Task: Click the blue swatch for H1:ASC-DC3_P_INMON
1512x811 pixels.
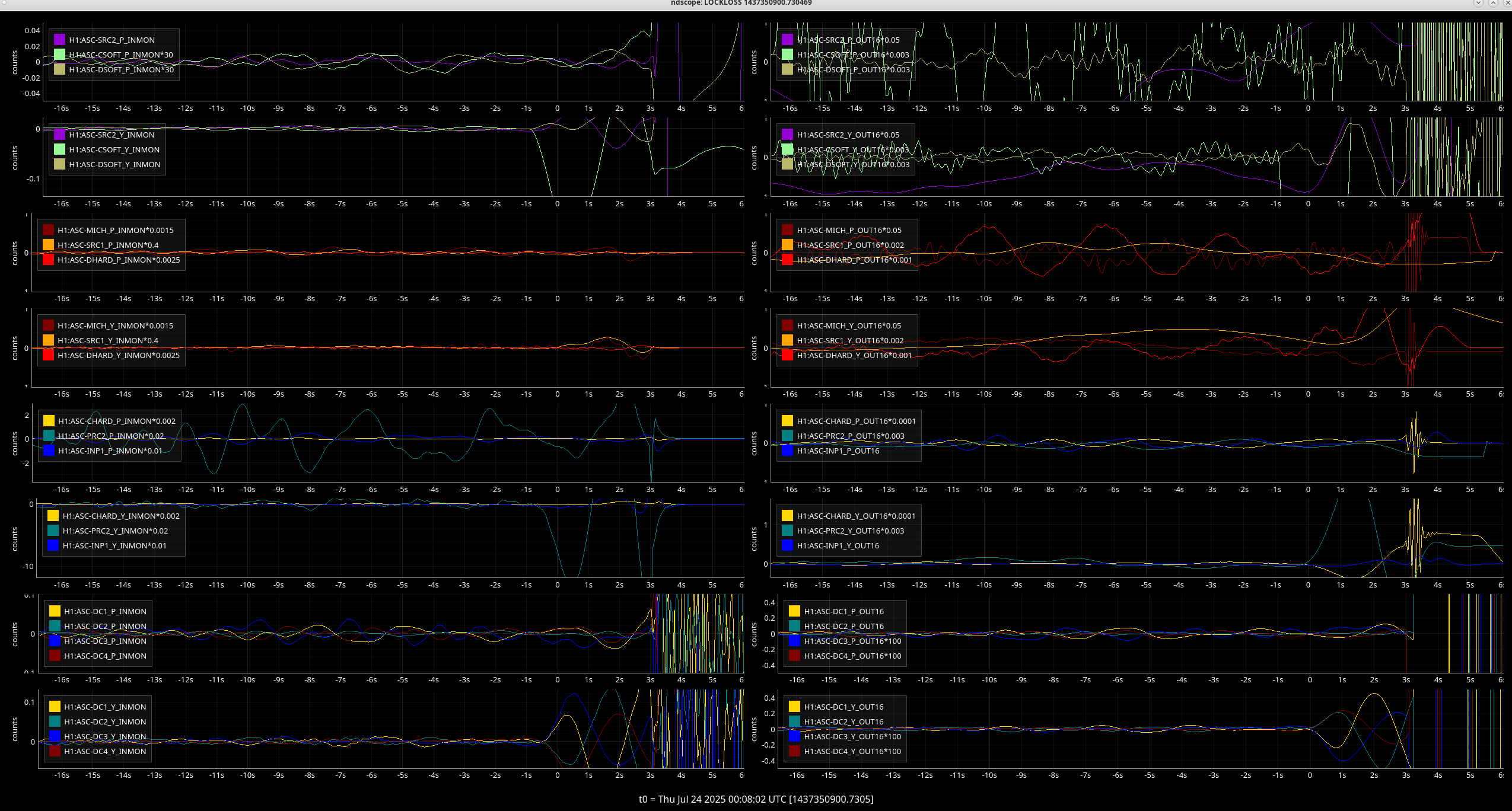Action: click(55, 641)
